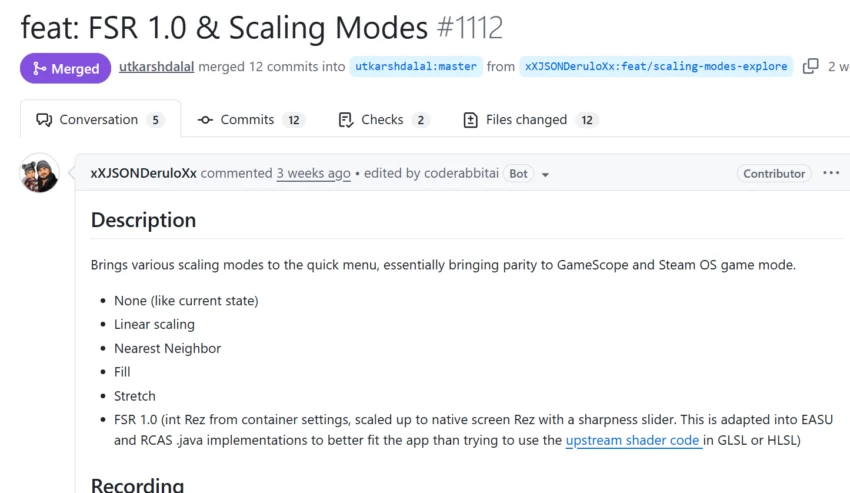Open utkarshdalal's profile link
The width and height of the screenshot is (850, 493).
[x=157, y=66]
